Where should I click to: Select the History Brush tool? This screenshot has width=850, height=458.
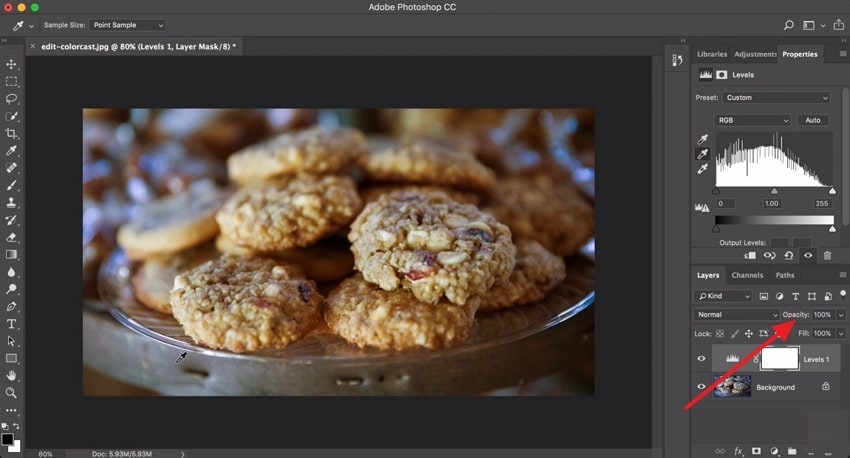point(11,220)
